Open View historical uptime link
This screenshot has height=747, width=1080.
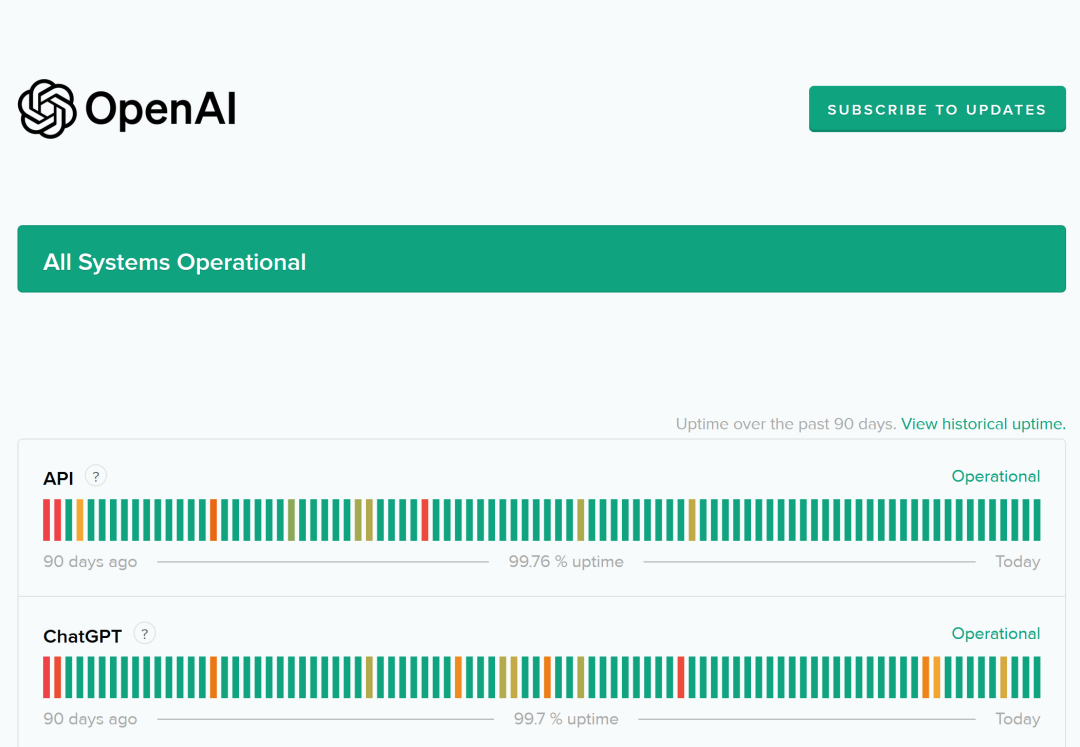click(x=983, y=423)
